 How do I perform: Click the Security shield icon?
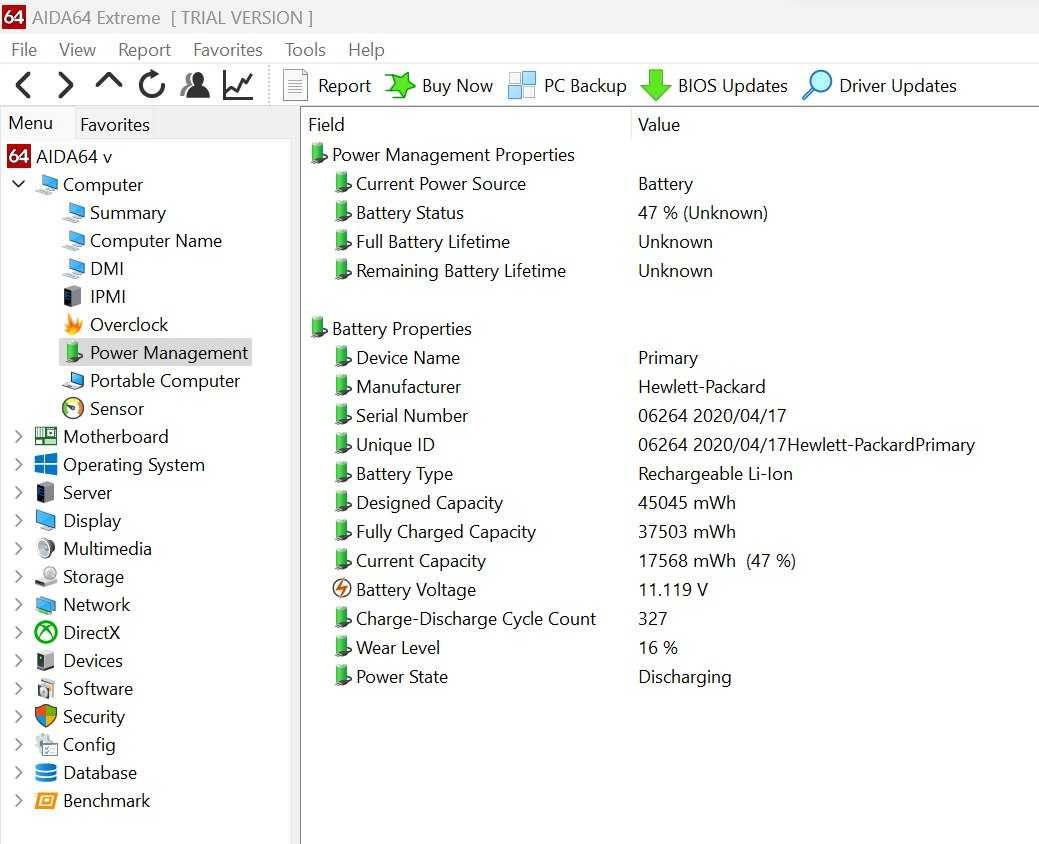[46, 716]
